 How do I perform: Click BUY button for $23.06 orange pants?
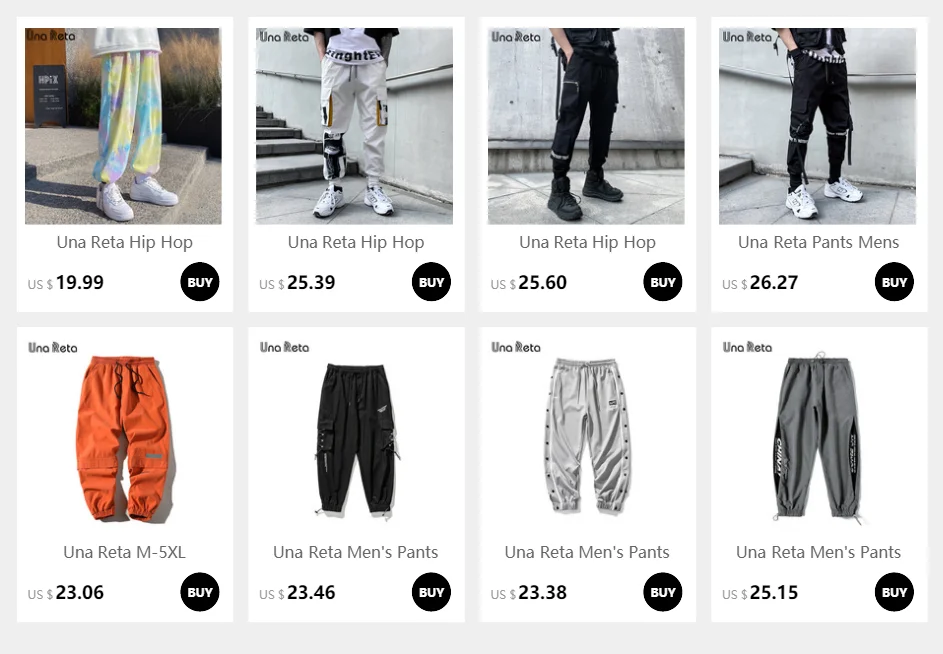point(200,592)
